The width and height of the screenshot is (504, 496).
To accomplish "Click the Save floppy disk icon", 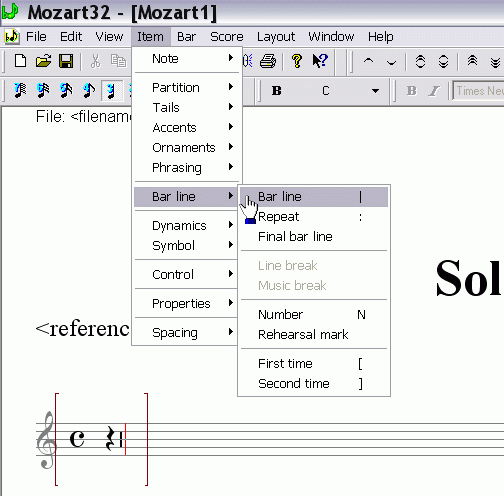I will coord(66,61).
